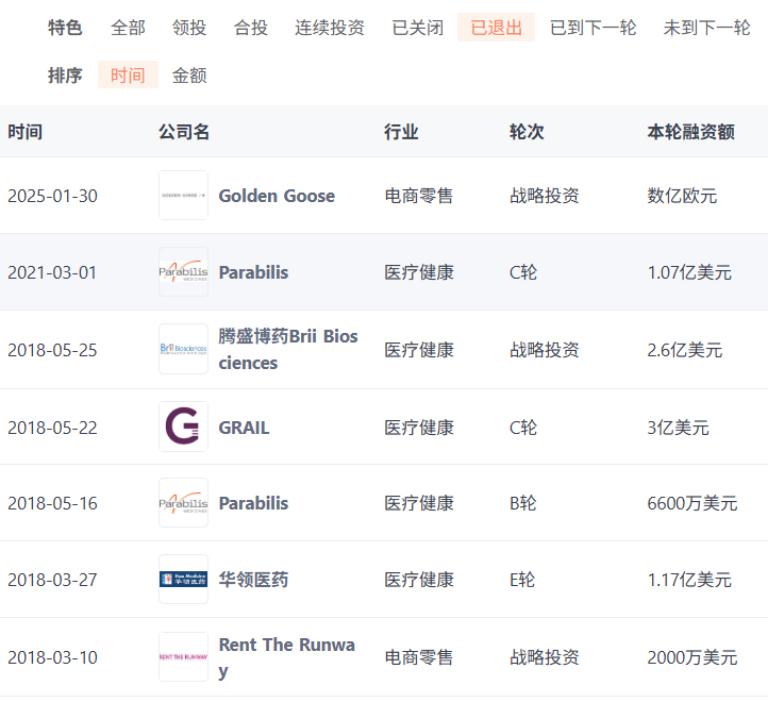Viewport: 768px width, 702px height.
Task: Select the date 2018-03-27
Action: tap(52, 580)
